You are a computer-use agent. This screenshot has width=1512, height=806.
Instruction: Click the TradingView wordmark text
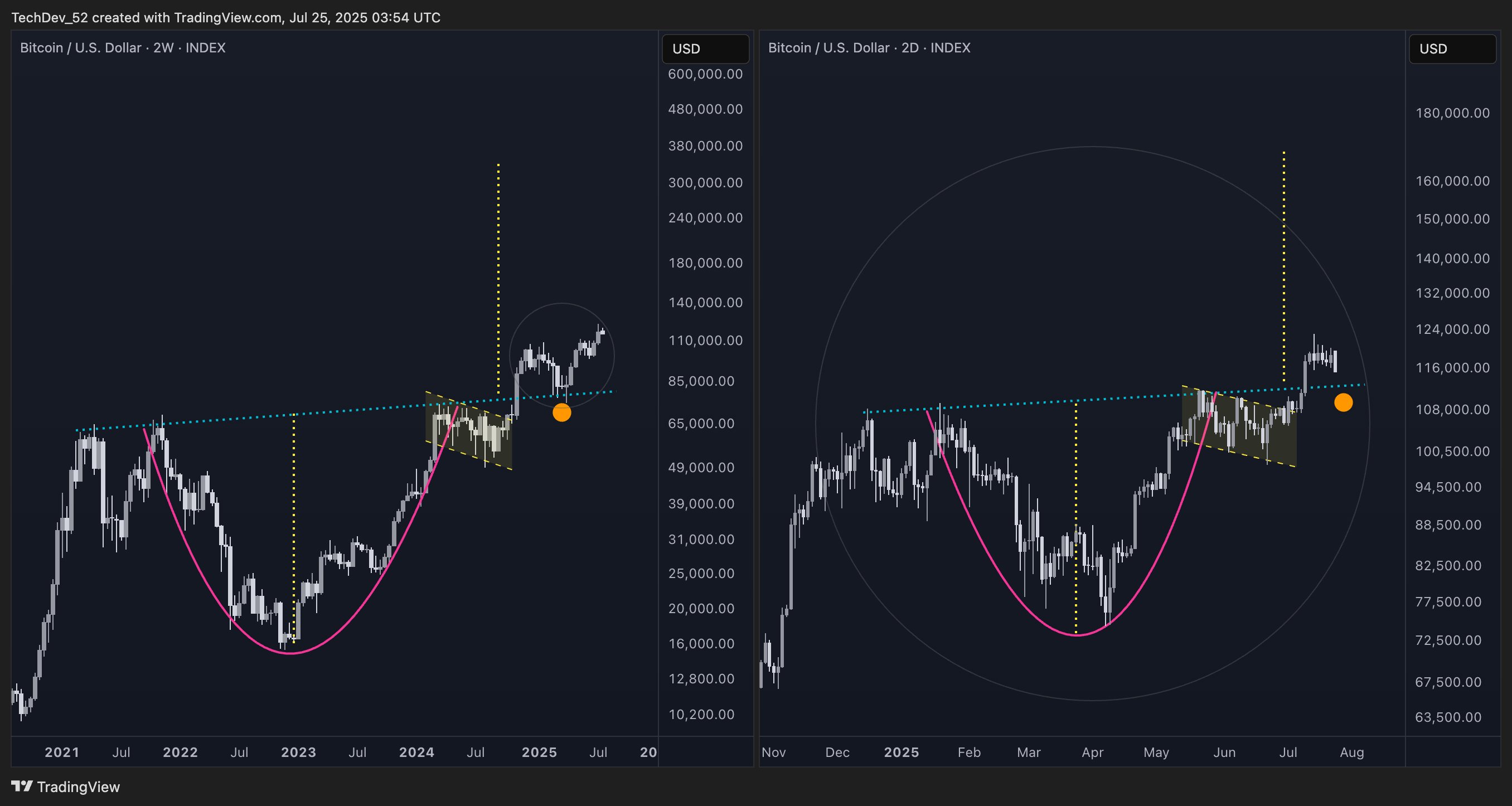tap(78, 786)
